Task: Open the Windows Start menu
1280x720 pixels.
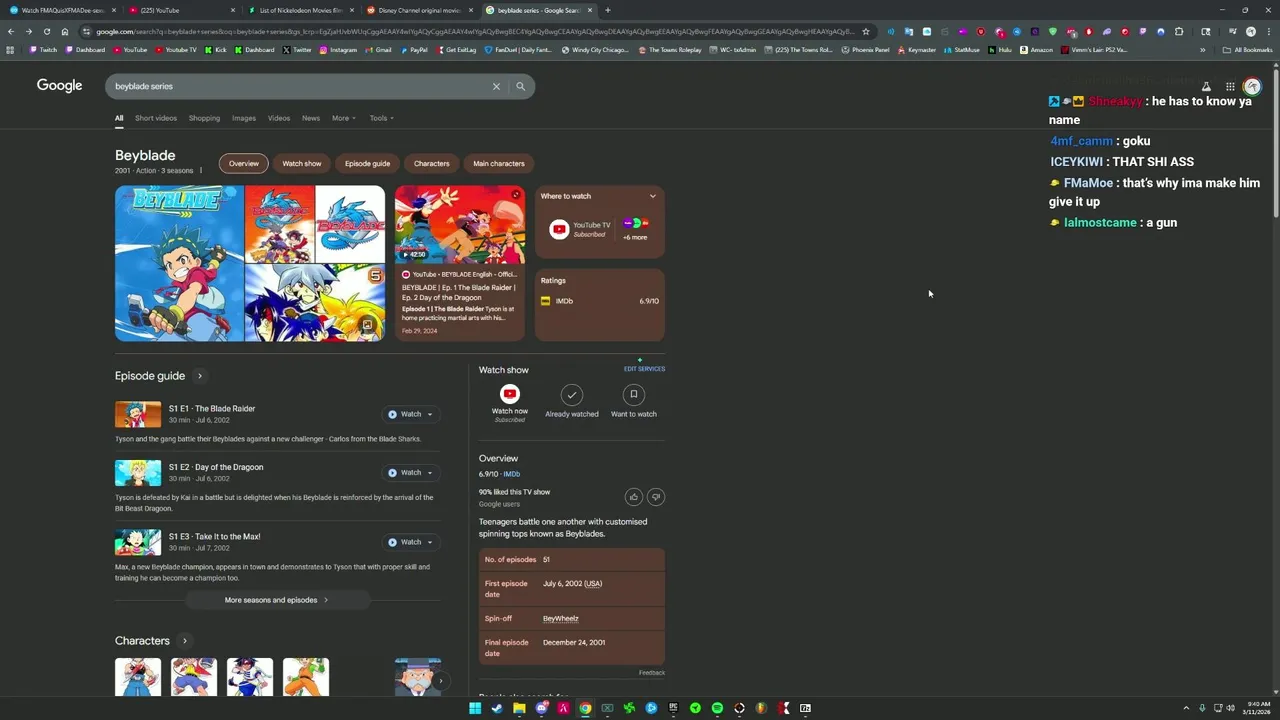Action: [x=475, y=708]
